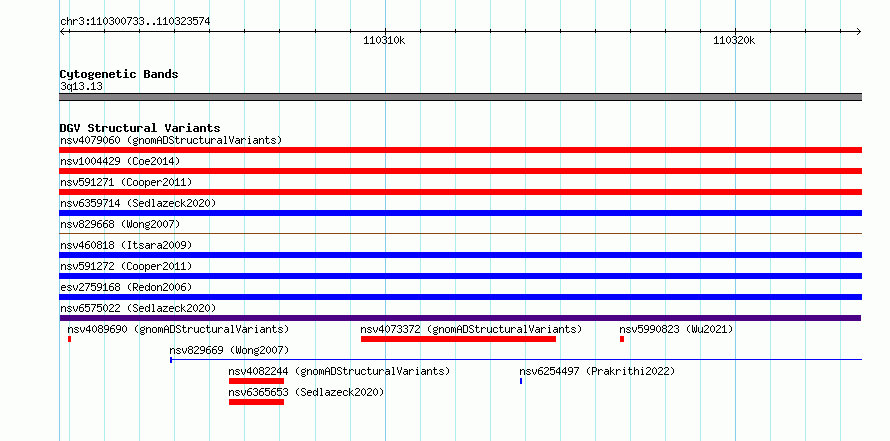Open the nsv4073372 gnomADStructuralVariants label

tap(471, 329)
